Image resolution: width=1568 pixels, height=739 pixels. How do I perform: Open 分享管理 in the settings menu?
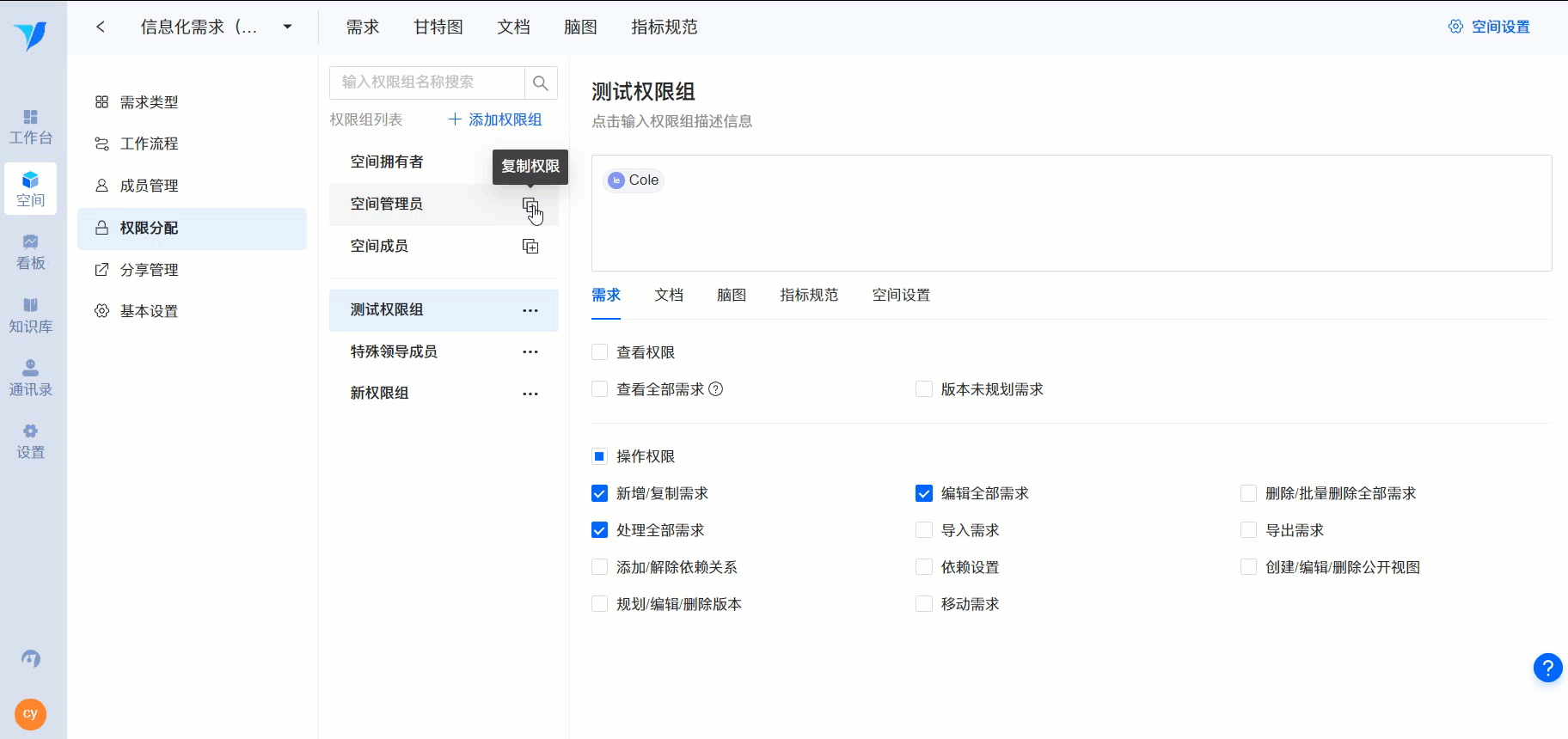(x=192, y=270)
